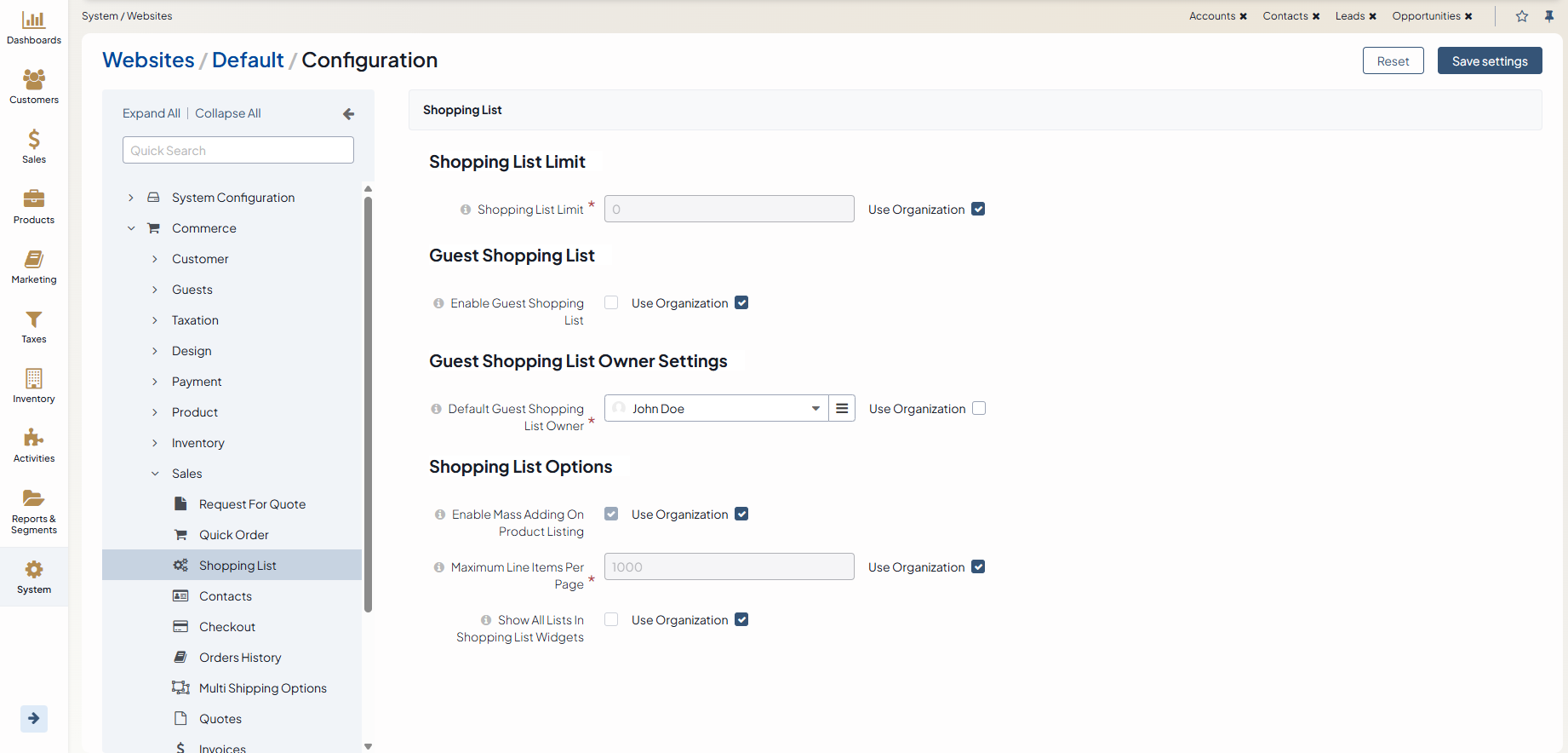1568x753 pixels.
Task: Open Quick Order configuration item
Action: coord(233,535)
